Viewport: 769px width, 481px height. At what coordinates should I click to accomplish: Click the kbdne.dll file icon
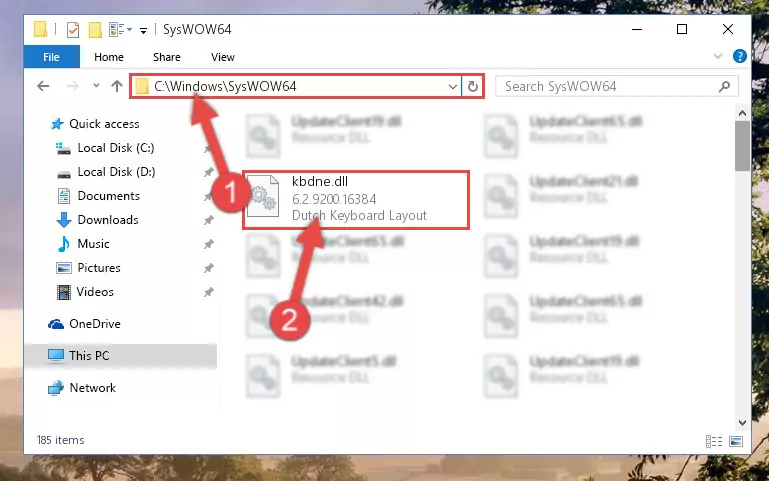click(x=263, y=196)
